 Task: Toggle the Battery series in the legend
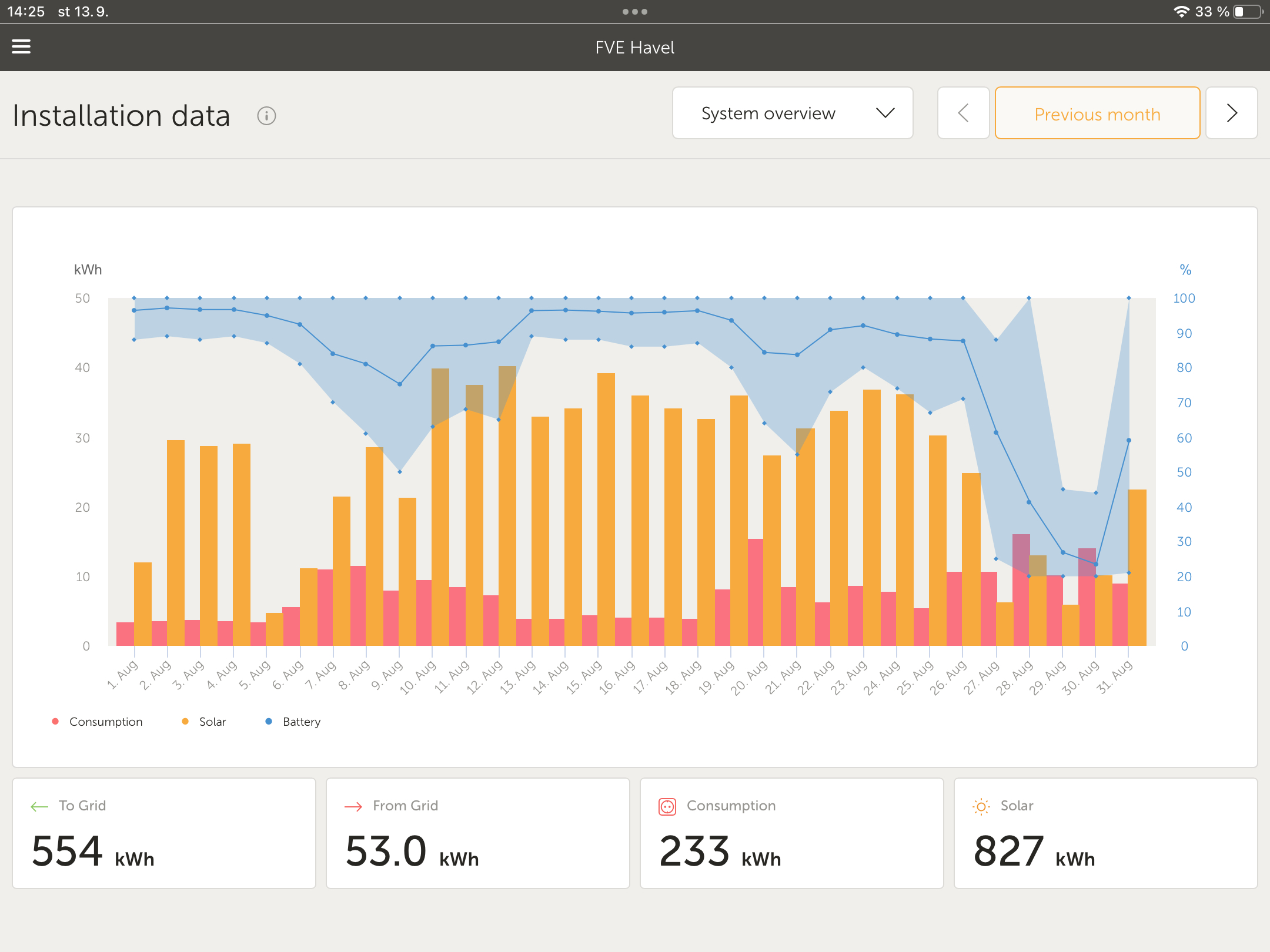[x=293, y=722]
